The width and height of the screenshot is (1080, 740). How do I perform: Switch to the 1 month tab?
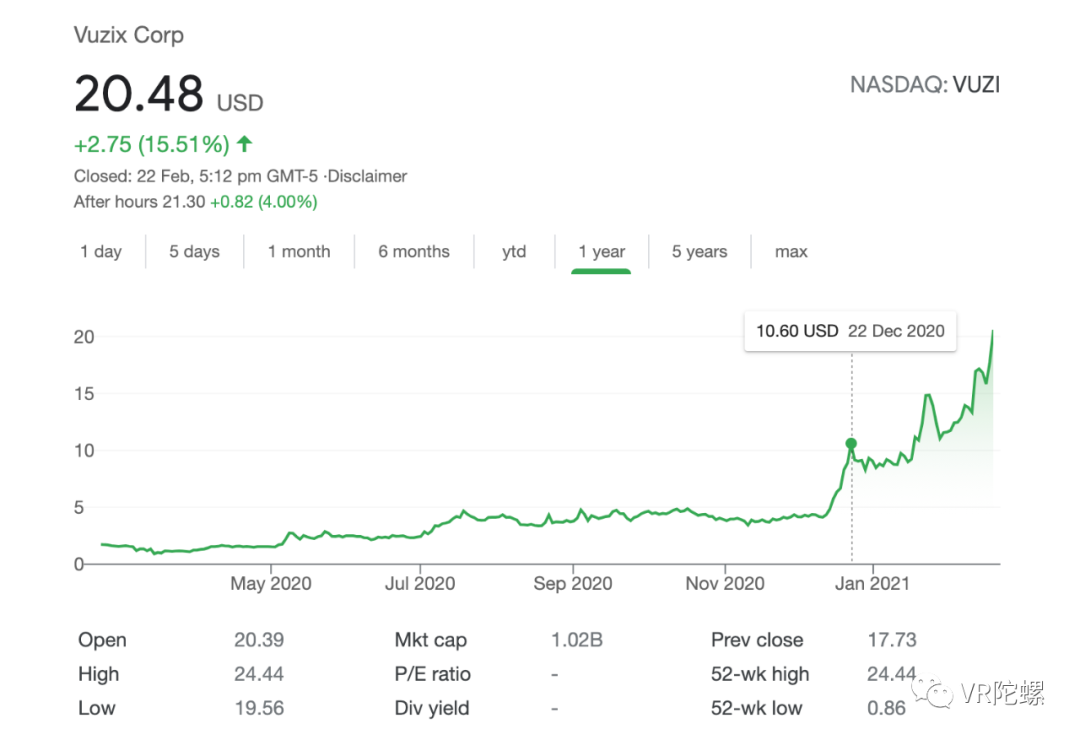point(299,251)
